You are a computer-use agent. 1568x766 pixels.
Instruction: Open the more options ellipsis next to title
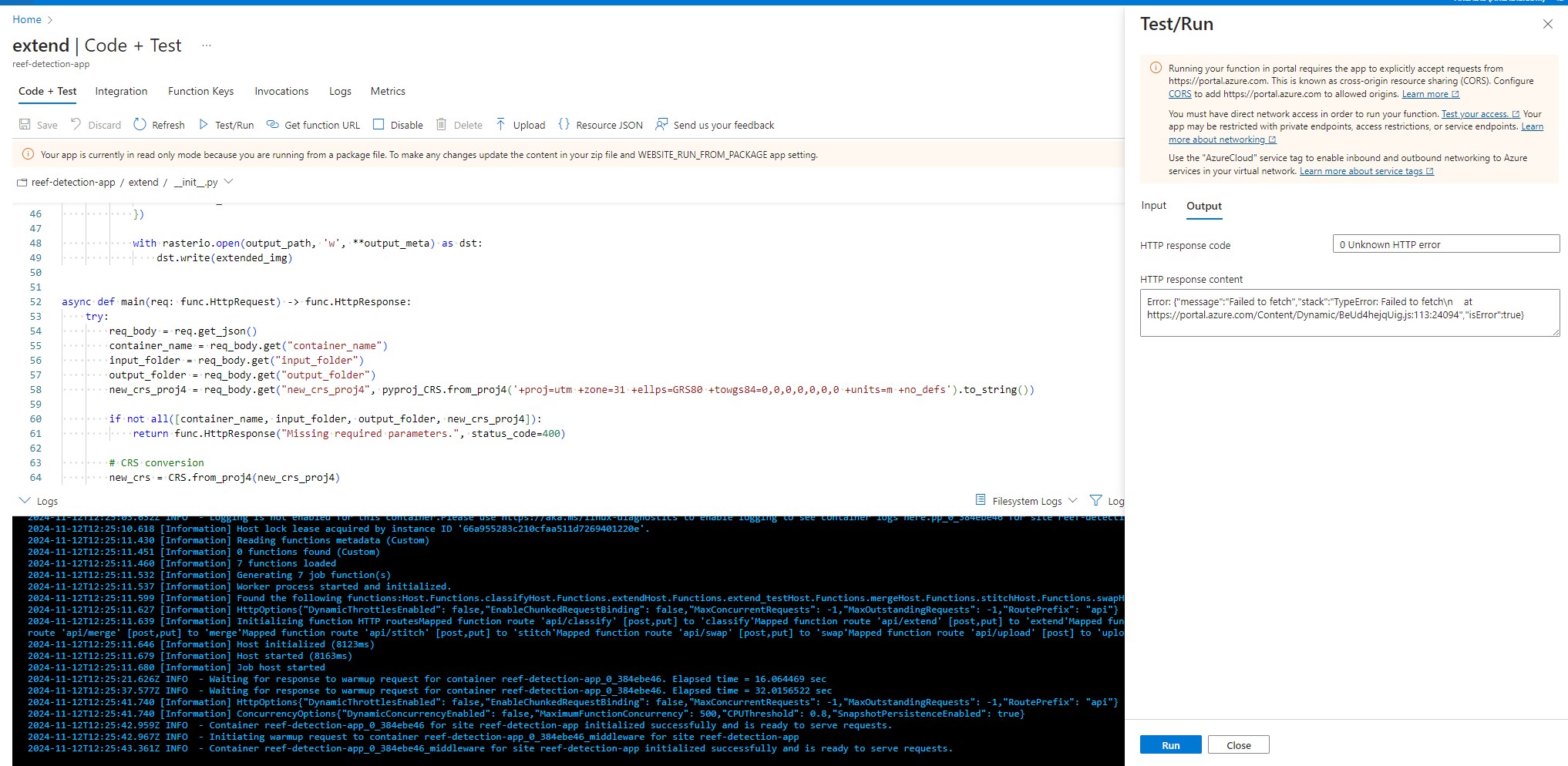tap(207, 45)
